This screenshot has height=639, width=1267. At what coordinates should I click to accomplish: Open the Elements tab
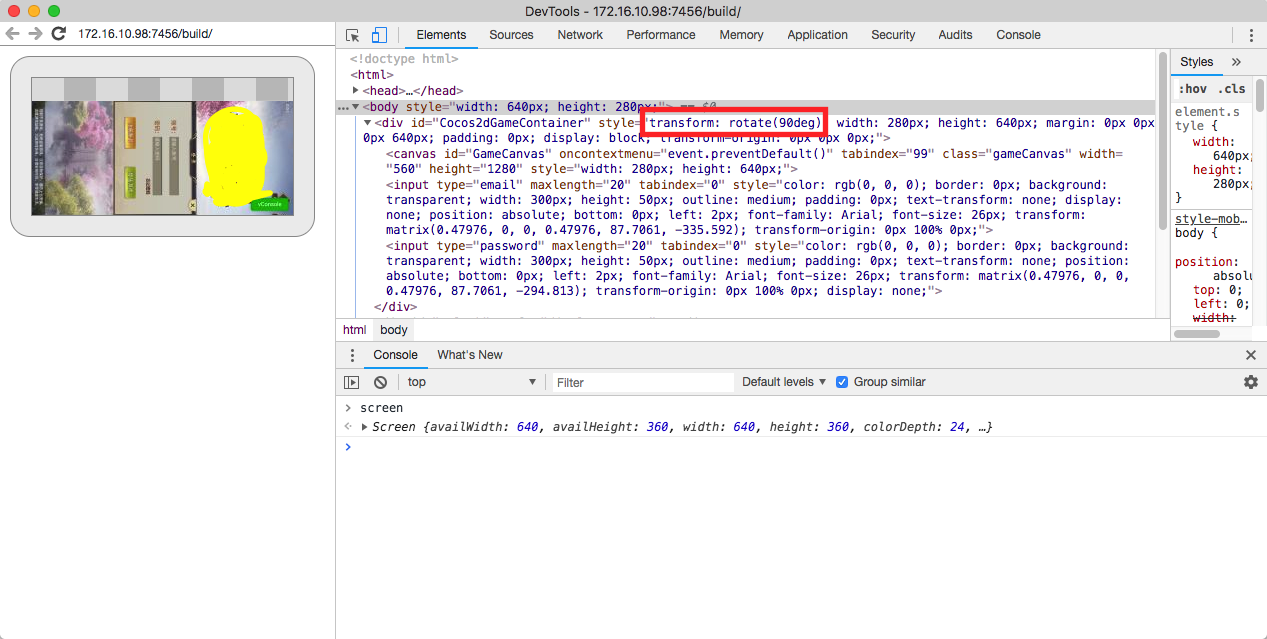click(x=441, y=35)
